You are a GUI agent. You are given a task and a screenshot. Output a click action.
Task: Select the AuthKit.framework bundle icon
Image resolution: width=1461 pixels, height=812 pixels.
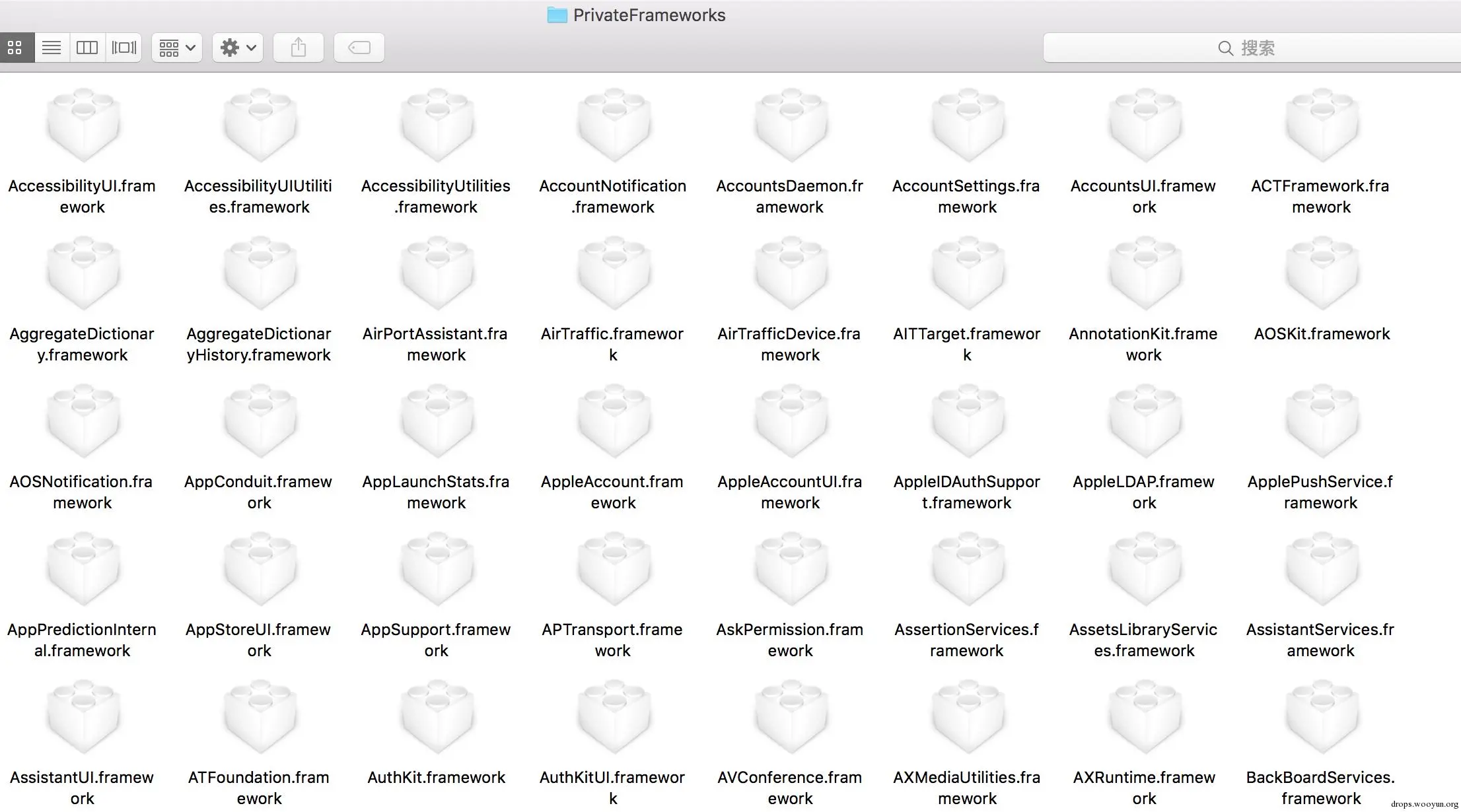(x=436, y=717)
